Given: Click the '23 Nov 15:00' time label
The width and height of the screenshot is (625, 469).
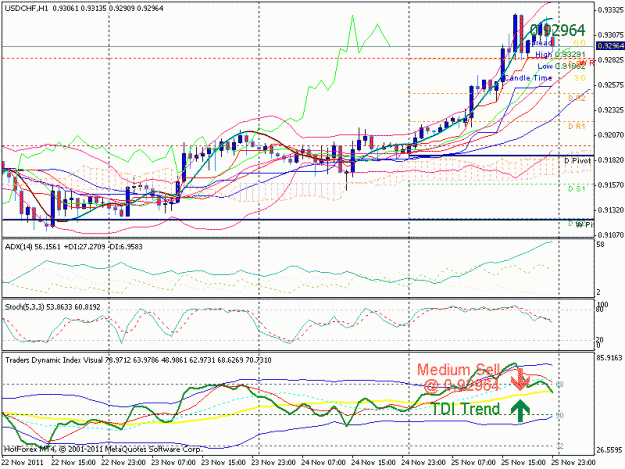Looking at the screenshot, I should click(x=224, y=463).
